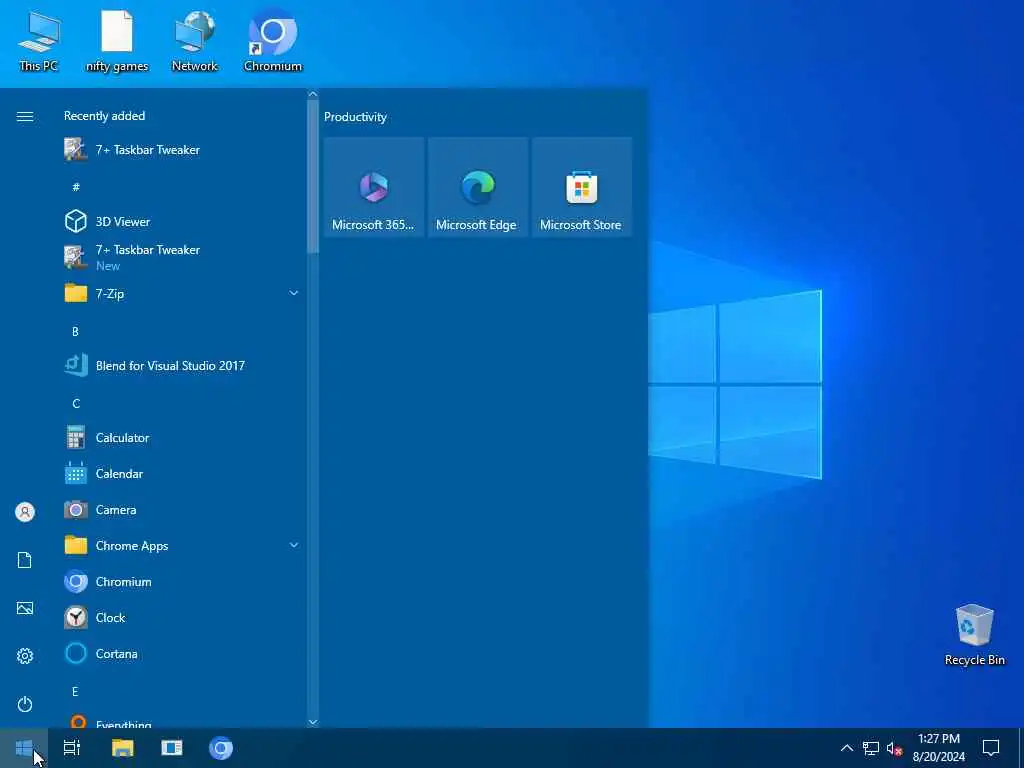
Task: Open Pictures from the Start sidebar
Action: pyautogui.click(x=25, y=608)
